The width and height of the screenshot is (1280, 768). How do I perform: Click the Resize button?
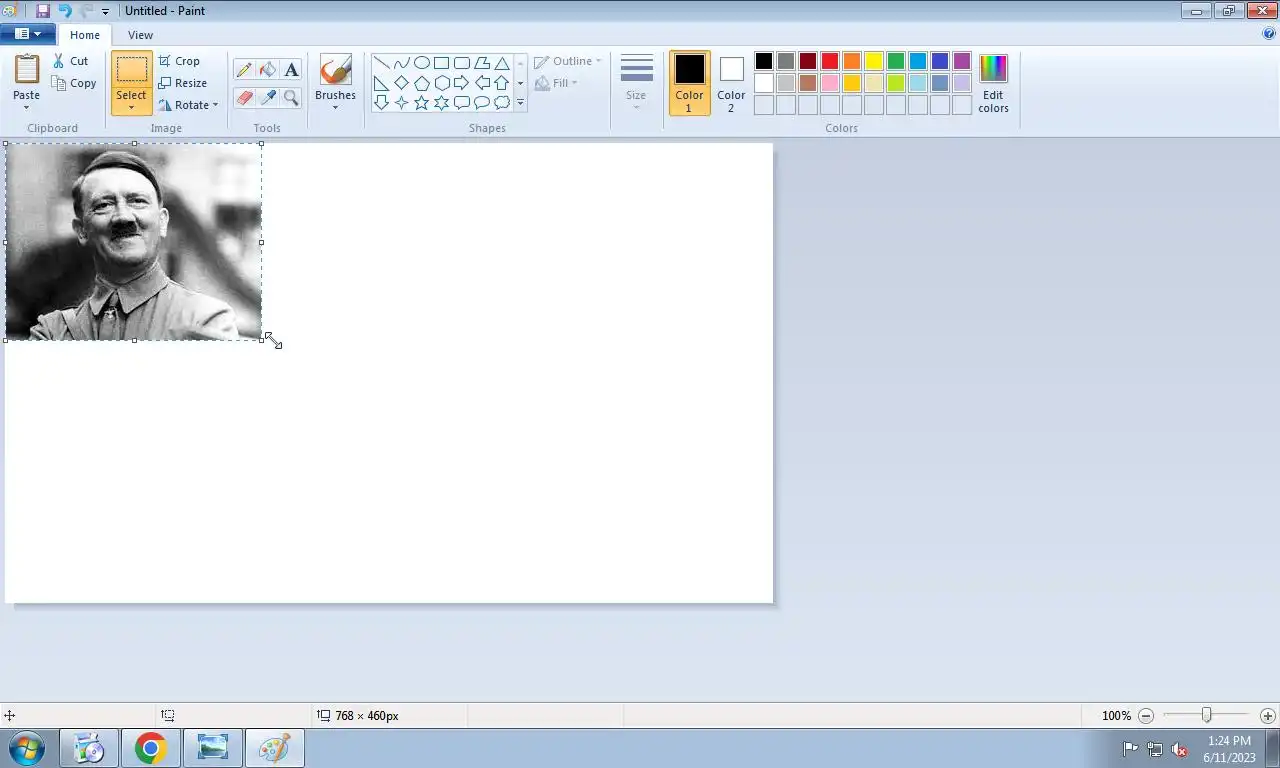pyautogui.click(x=183, y=83)
